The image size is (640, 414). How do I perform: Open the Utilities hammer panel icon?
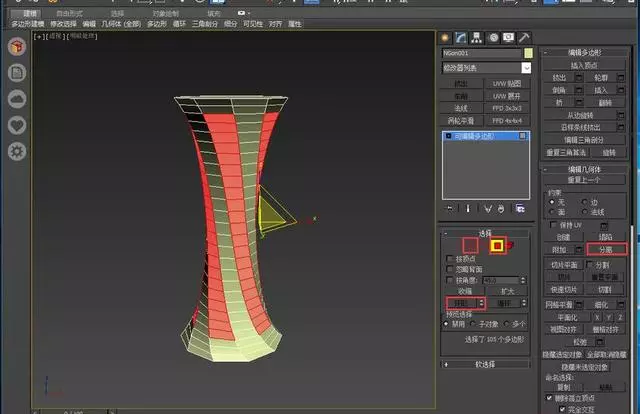tap(522, 38)
